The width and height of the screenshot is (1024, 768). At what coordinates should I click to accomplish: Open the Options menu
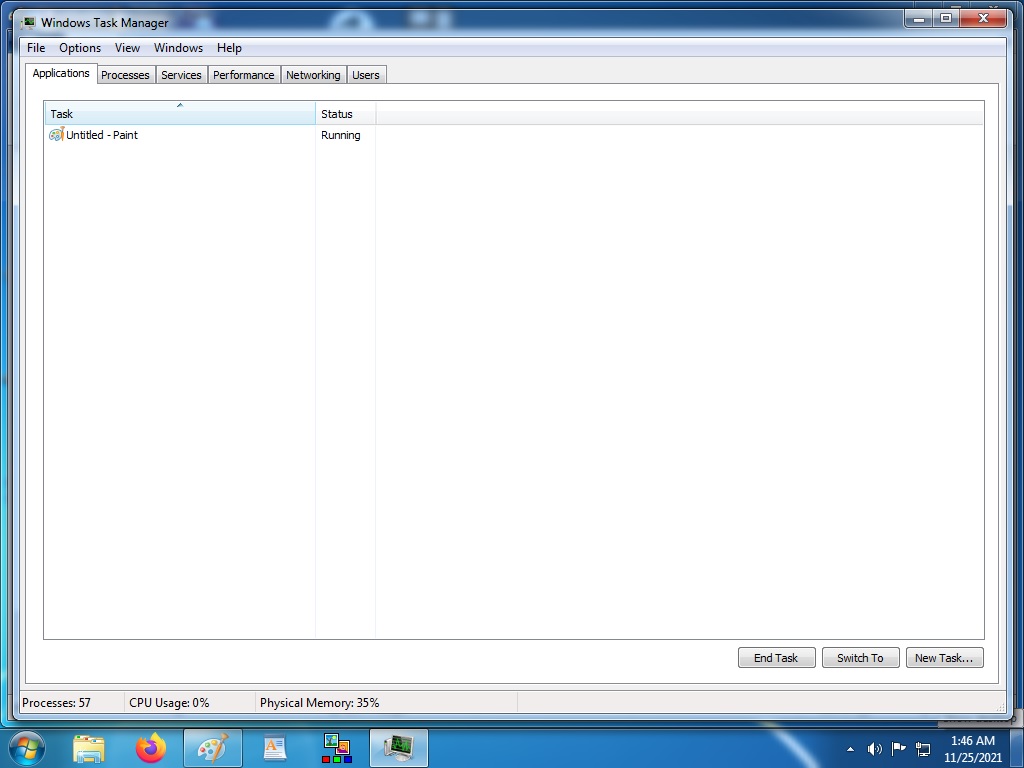click(x=80, y=48)
